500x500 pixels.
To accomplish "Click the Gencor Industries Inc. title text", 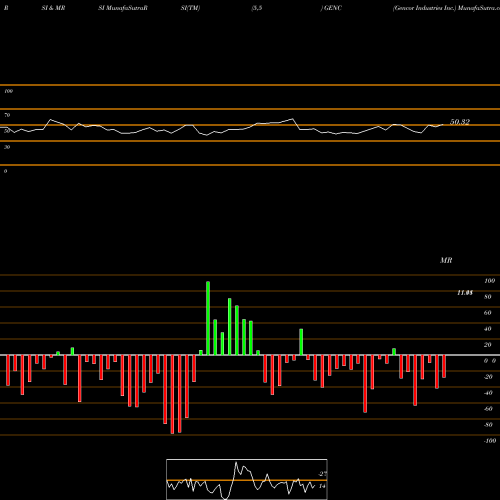I will tap(424, 8).
